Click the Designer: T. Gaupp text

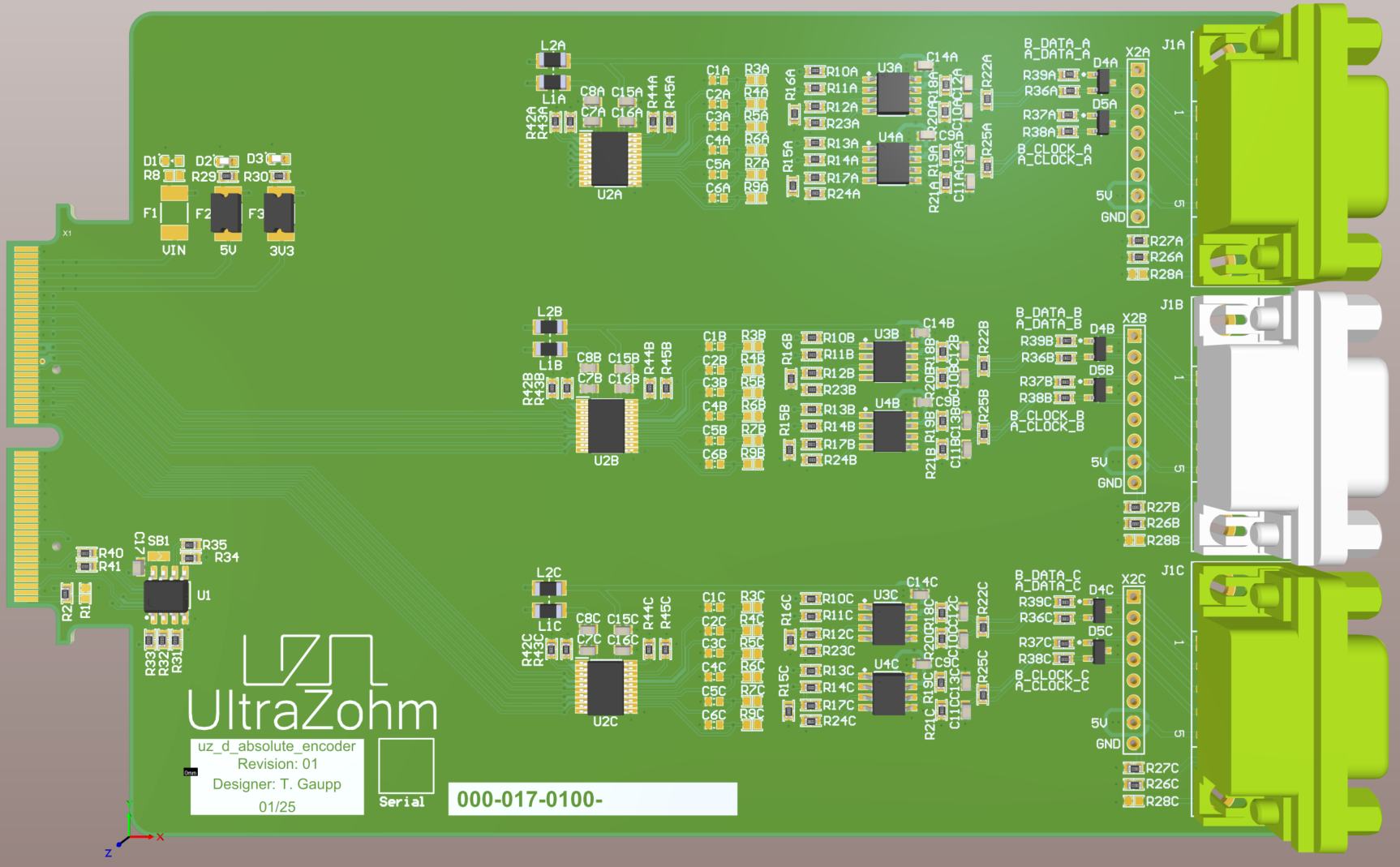click(277, 784)
